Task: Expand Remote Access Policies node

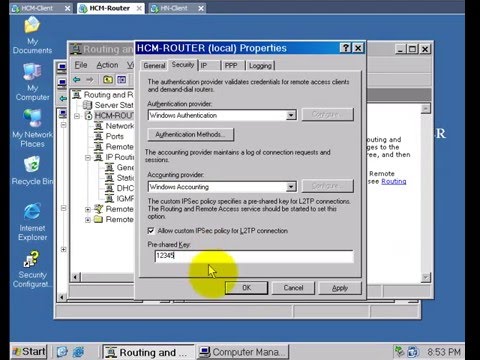Action: click(88, 209)
